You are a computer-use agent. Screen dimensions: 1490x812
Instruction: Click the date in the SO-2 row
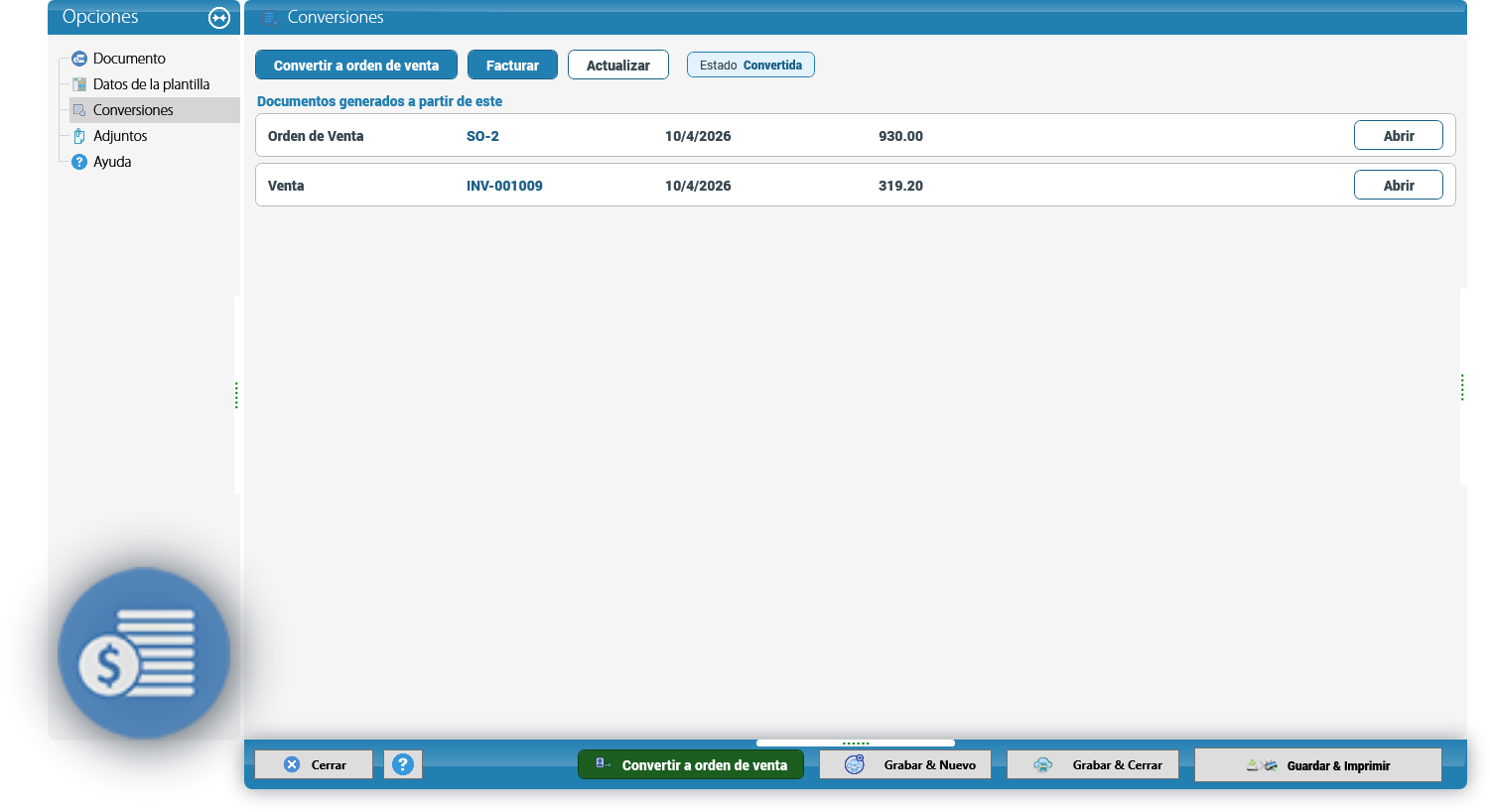[698, 136]
